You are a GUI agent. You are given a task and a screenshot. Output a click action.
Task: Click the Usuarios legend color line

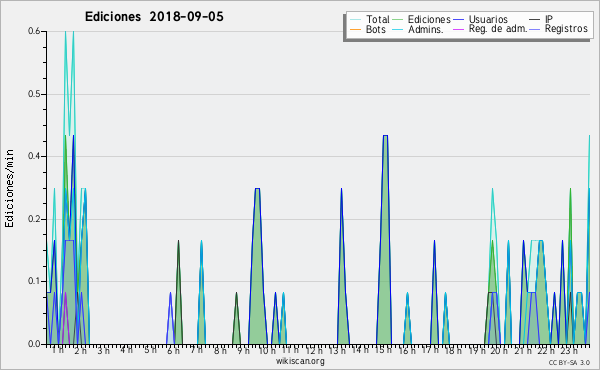coord(458,20)
